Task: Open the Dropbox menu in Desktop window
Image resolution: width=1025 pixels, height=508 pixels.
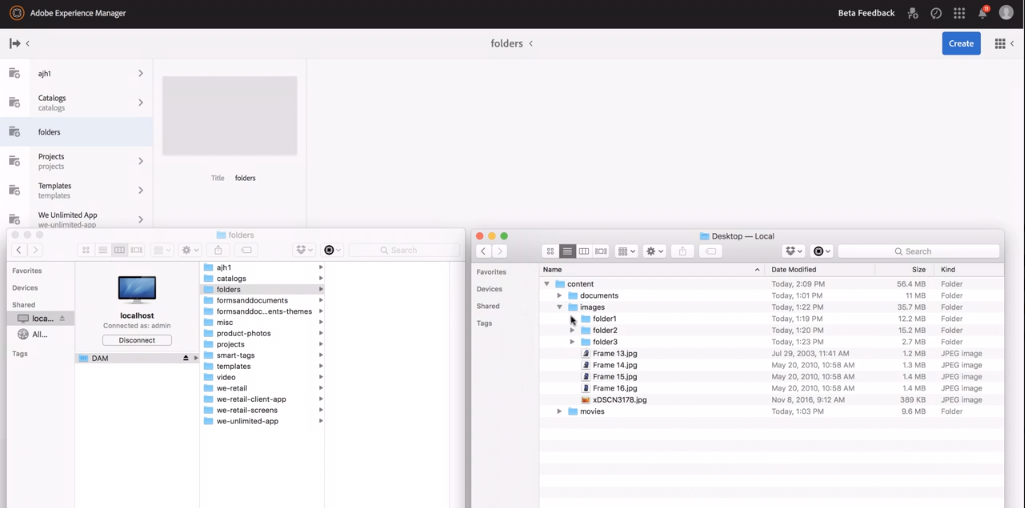Action: (x=794, y=251)
